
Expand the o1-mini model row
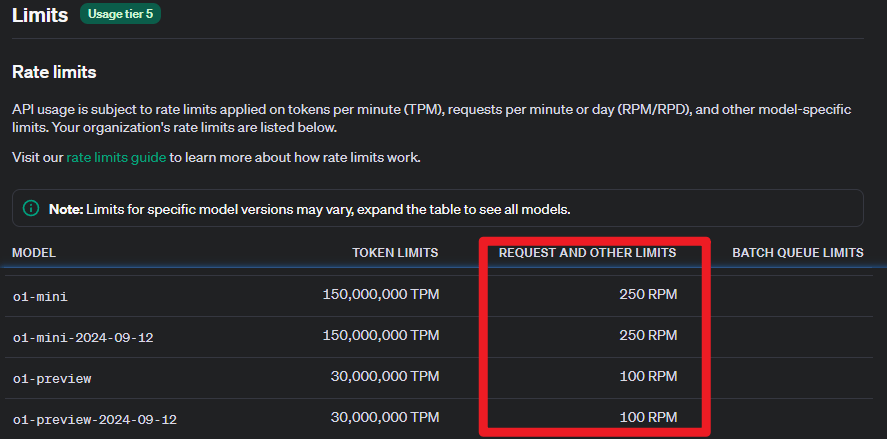[40, 296]
